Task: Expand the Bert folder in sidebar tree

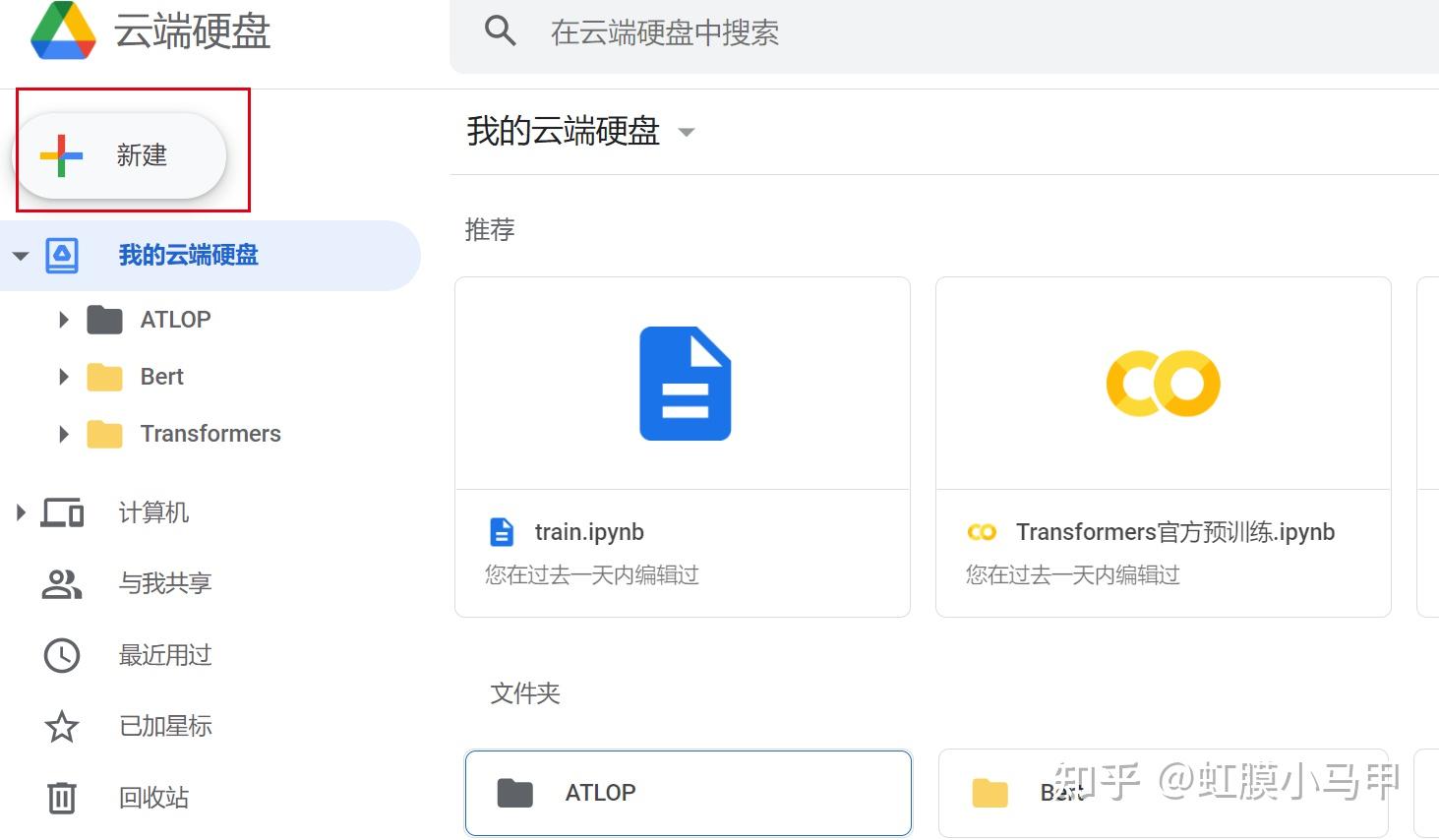Action: click(x=64, y=377)
